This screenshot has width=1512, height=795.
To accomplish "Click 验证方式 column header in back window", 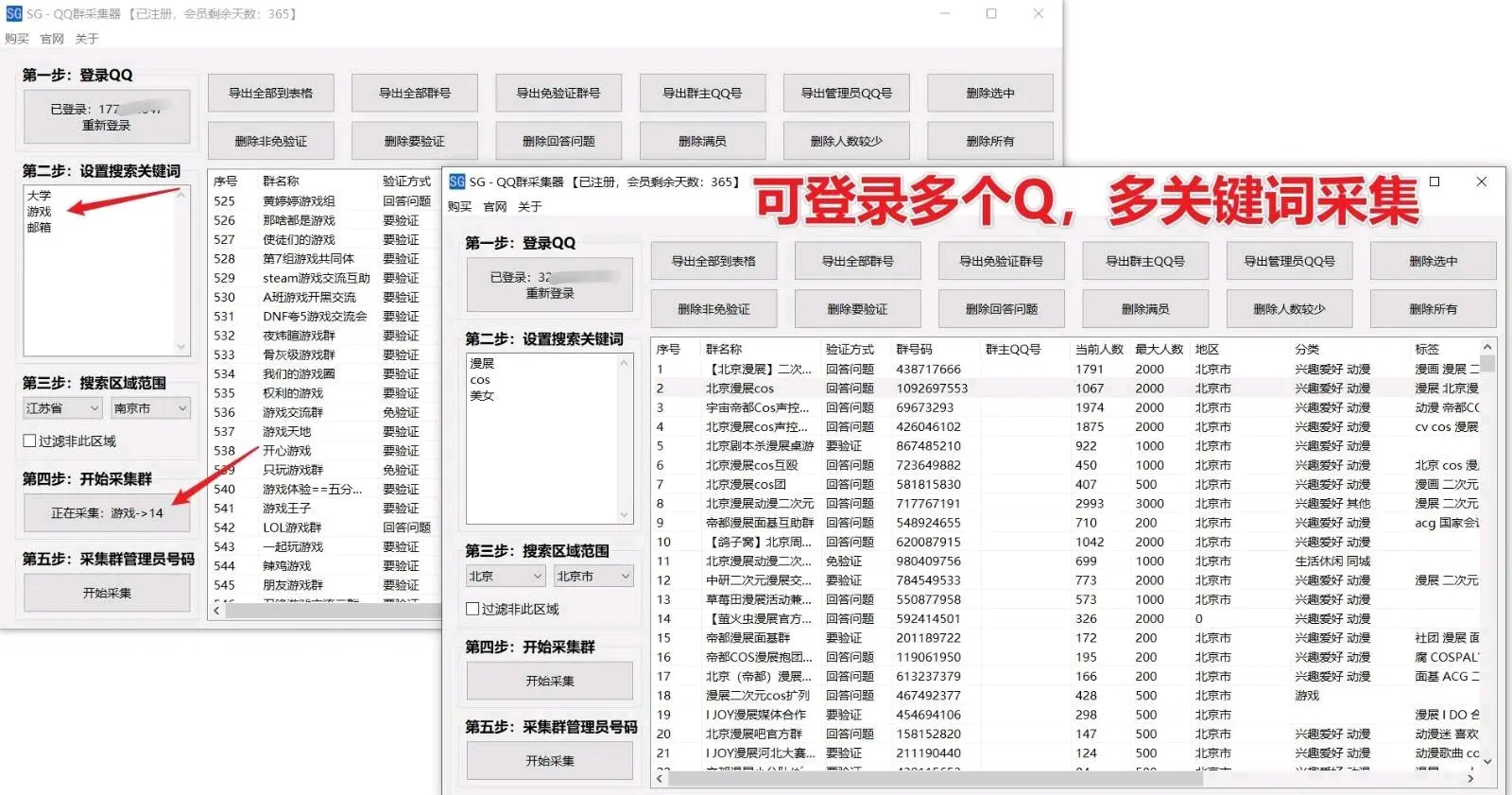I will (x=406, y=181).
